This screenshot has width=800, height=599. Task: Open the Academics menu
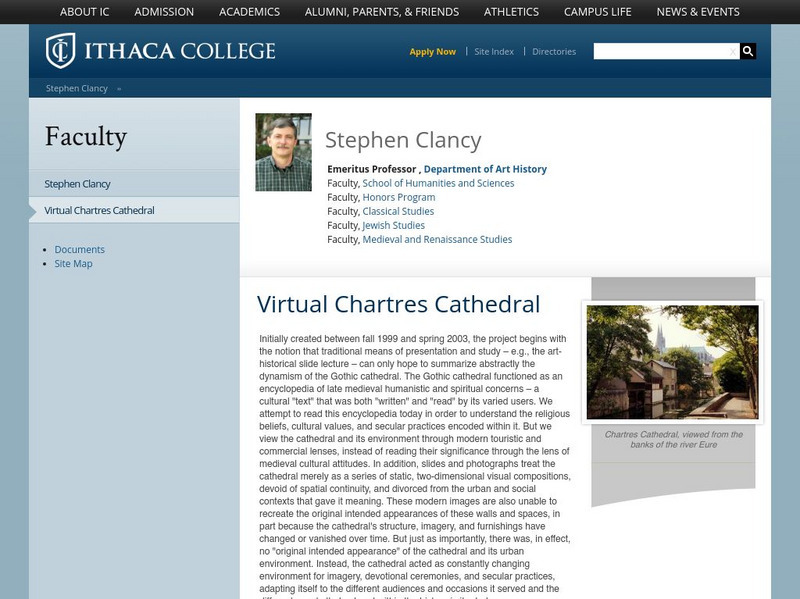point(250,12)
